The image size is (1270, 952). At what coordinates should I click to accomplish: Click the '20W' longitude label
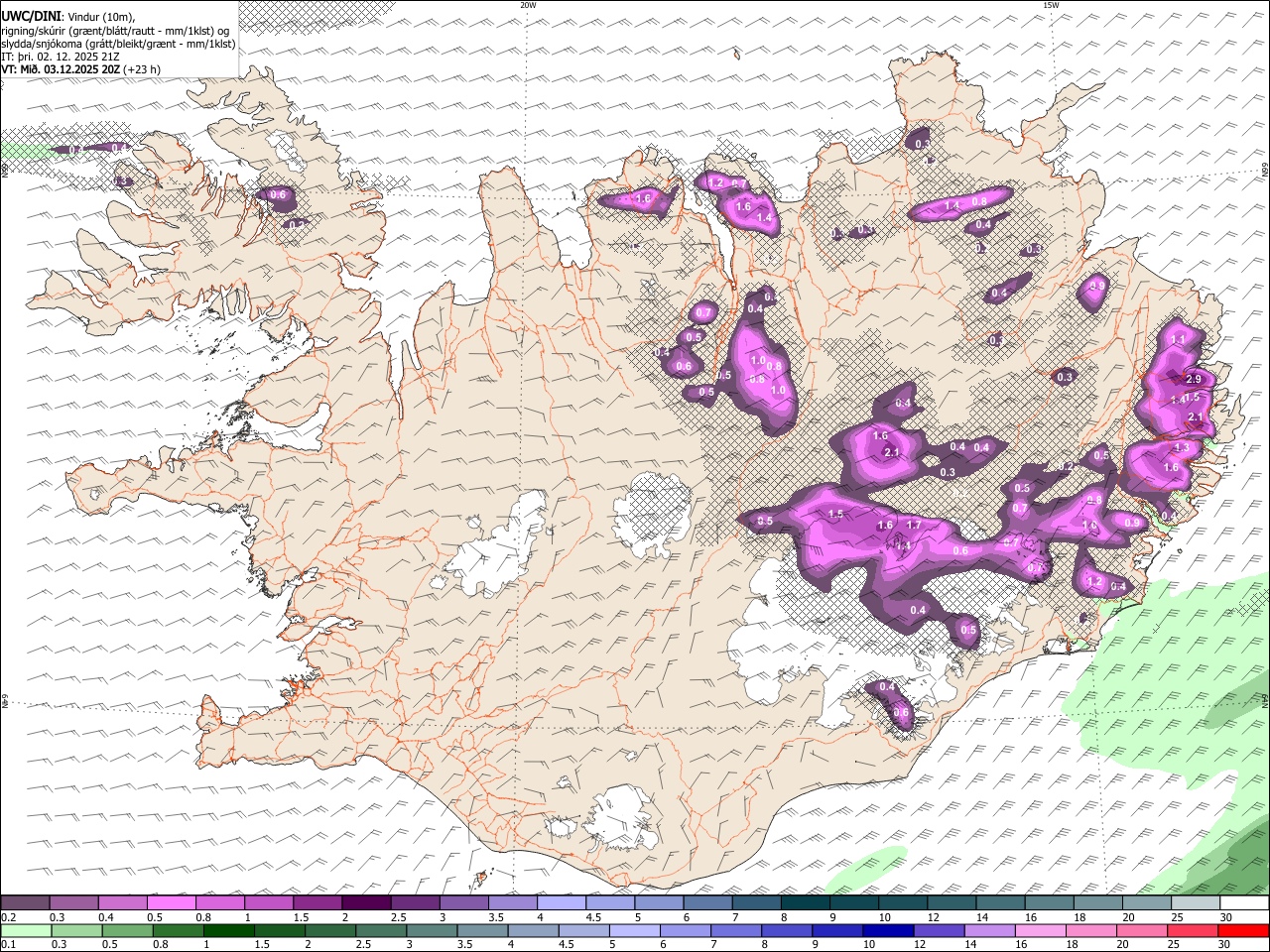[x=528, y=5]
